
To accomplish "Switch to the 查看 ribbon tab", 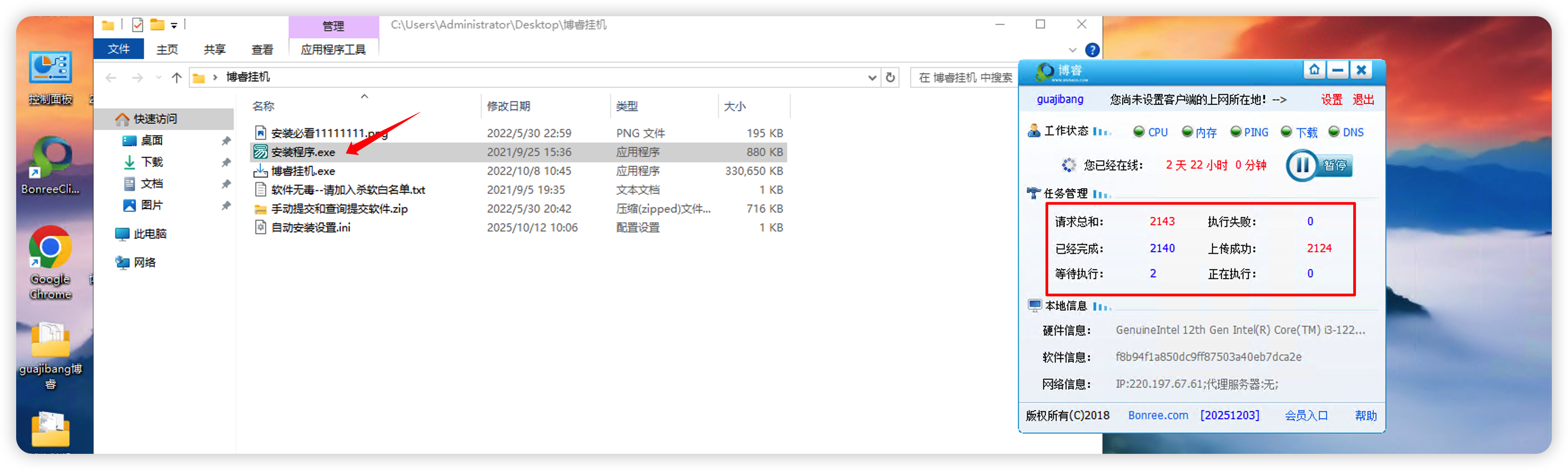I will (262, 49).
